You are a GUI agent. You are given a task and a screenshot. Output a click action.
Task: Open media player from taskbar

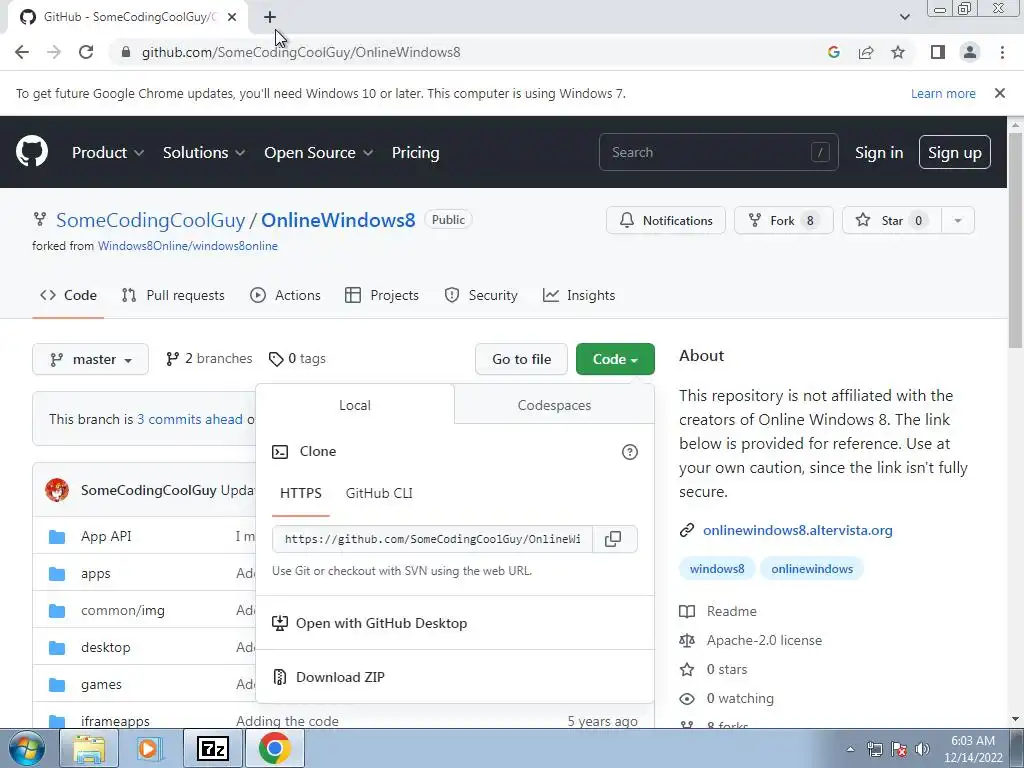[x=150, y=748]
